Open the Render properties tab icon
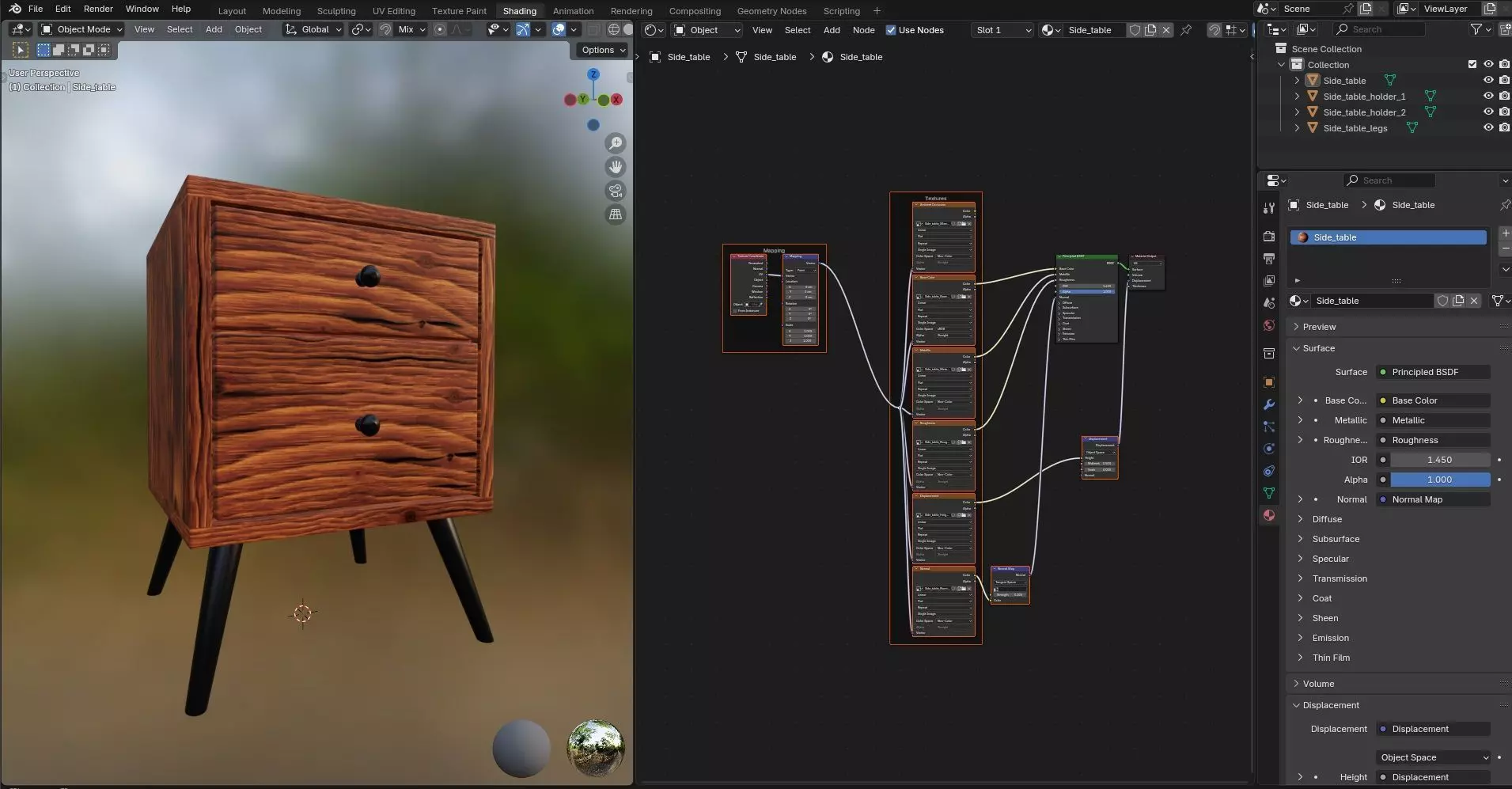Screen dimensions: 1512x789 coord(1269,236)
